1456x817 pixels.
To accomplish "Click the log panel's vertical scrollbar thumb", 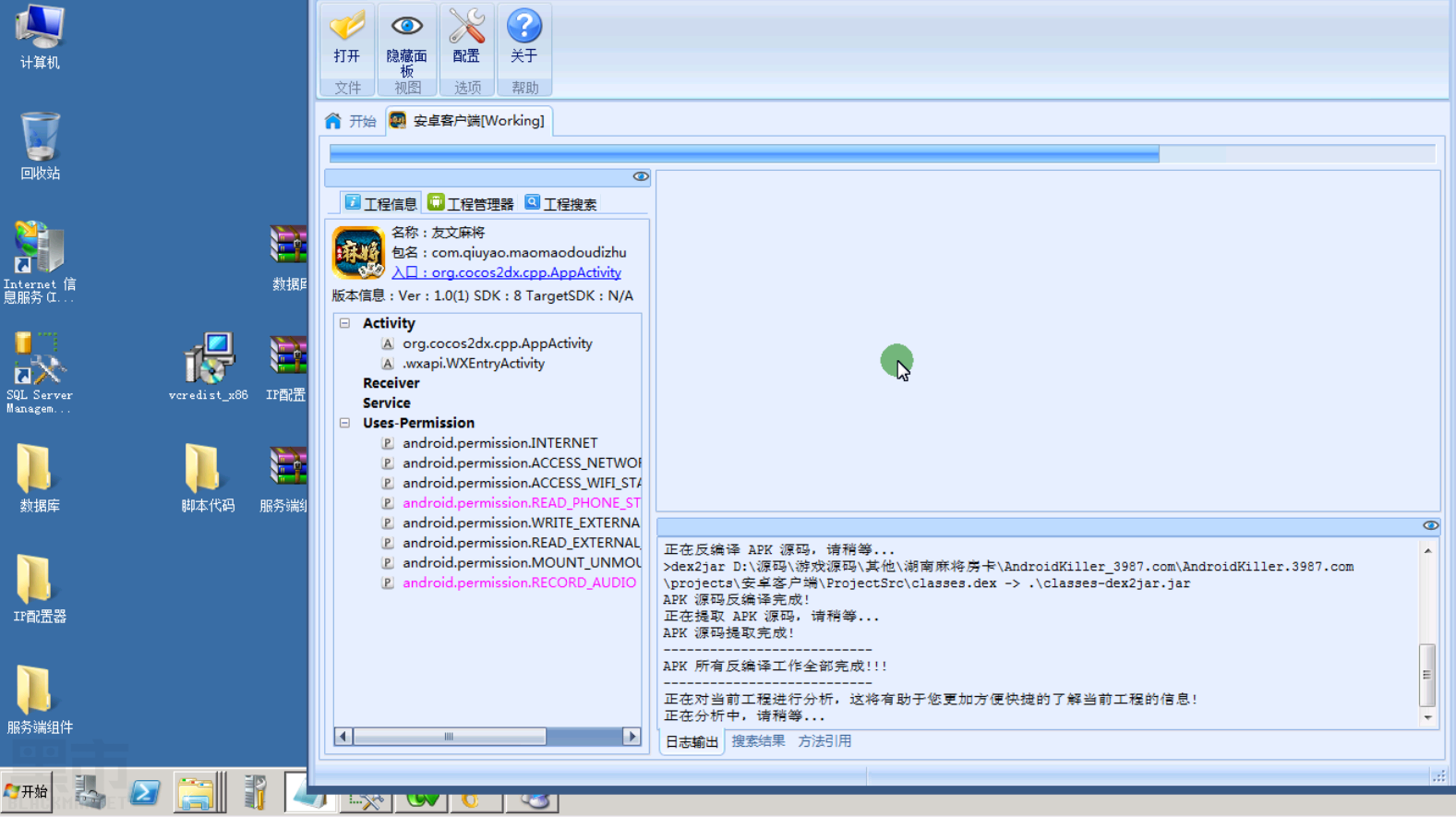I will point(1427,675).
